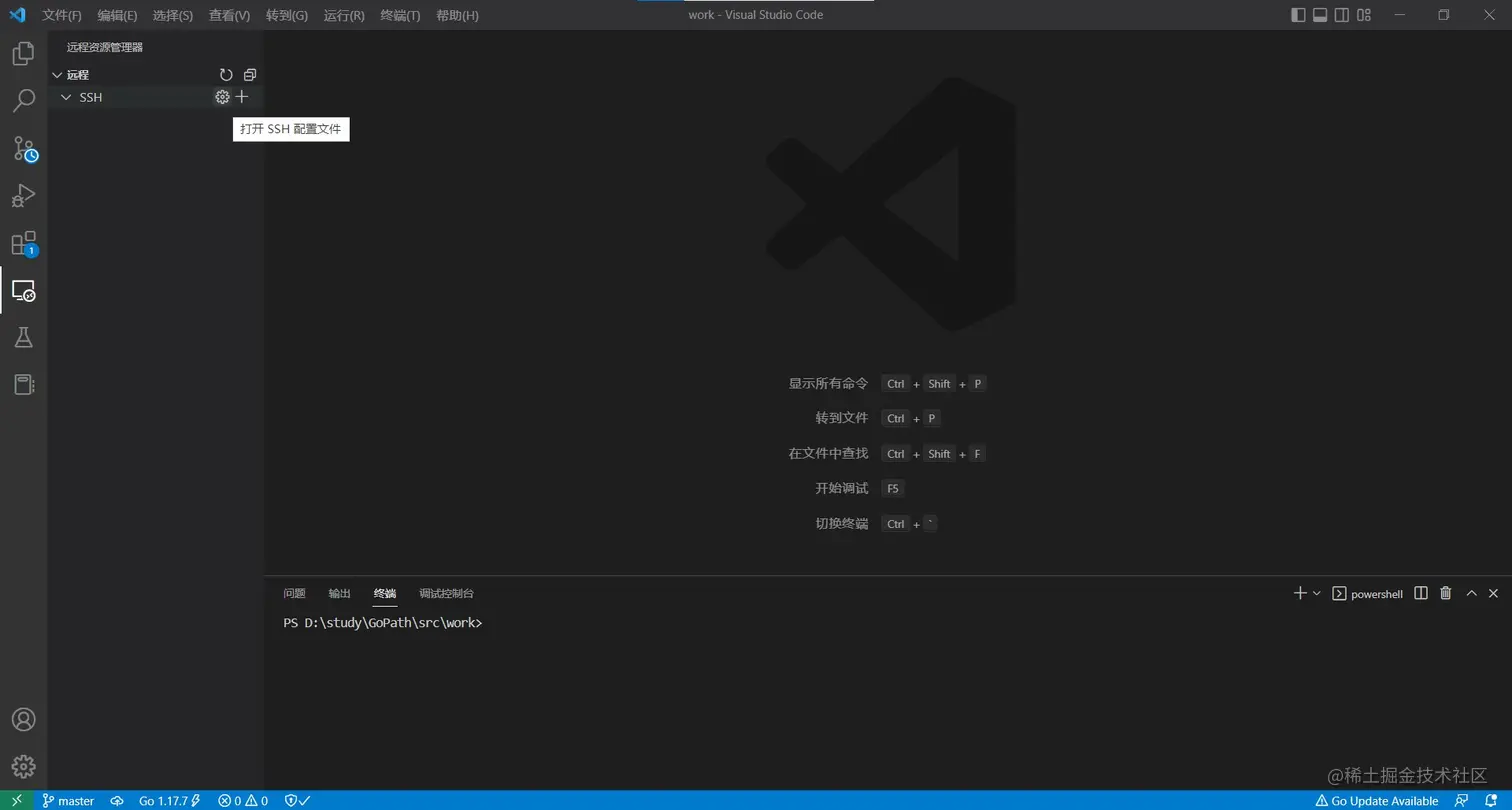Switch to the 输出 panel tab
This screenshot has width=1512, height=810.
340,593
